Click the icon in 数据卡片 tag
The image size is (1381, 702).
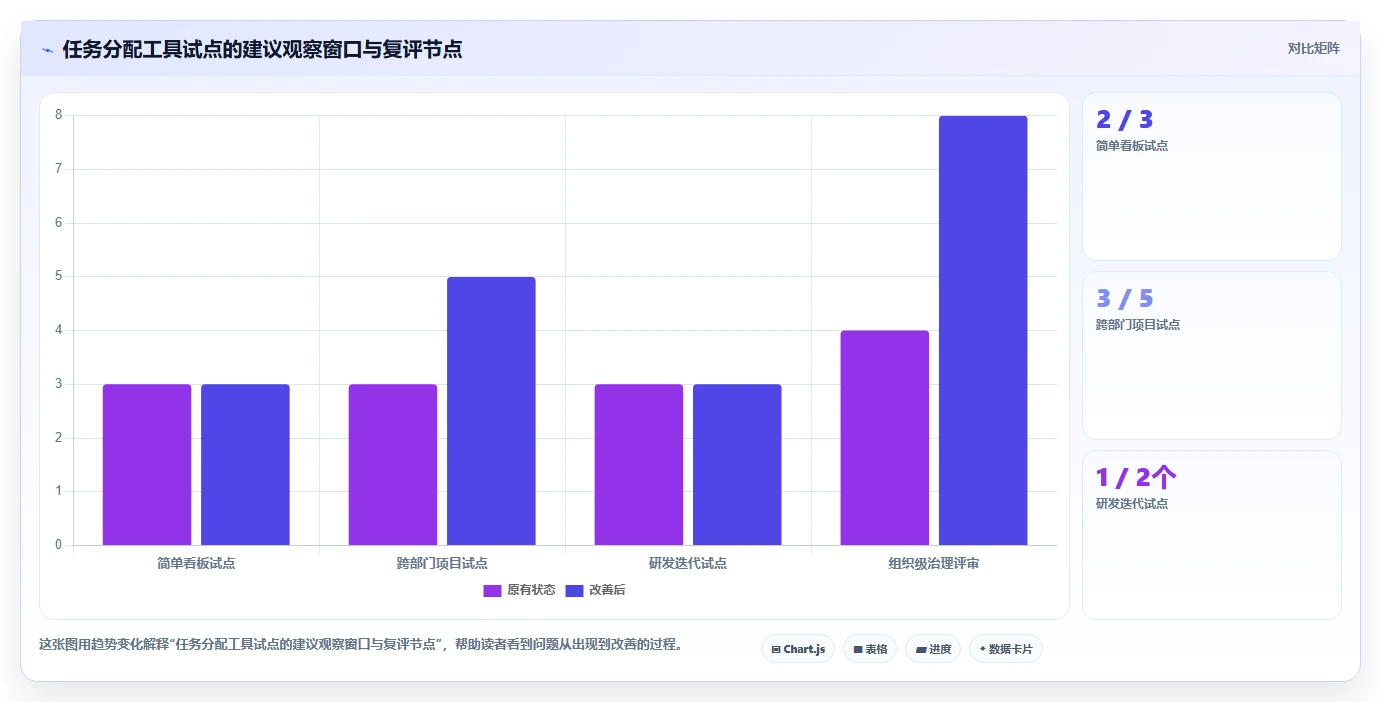(x=982, y=650)
